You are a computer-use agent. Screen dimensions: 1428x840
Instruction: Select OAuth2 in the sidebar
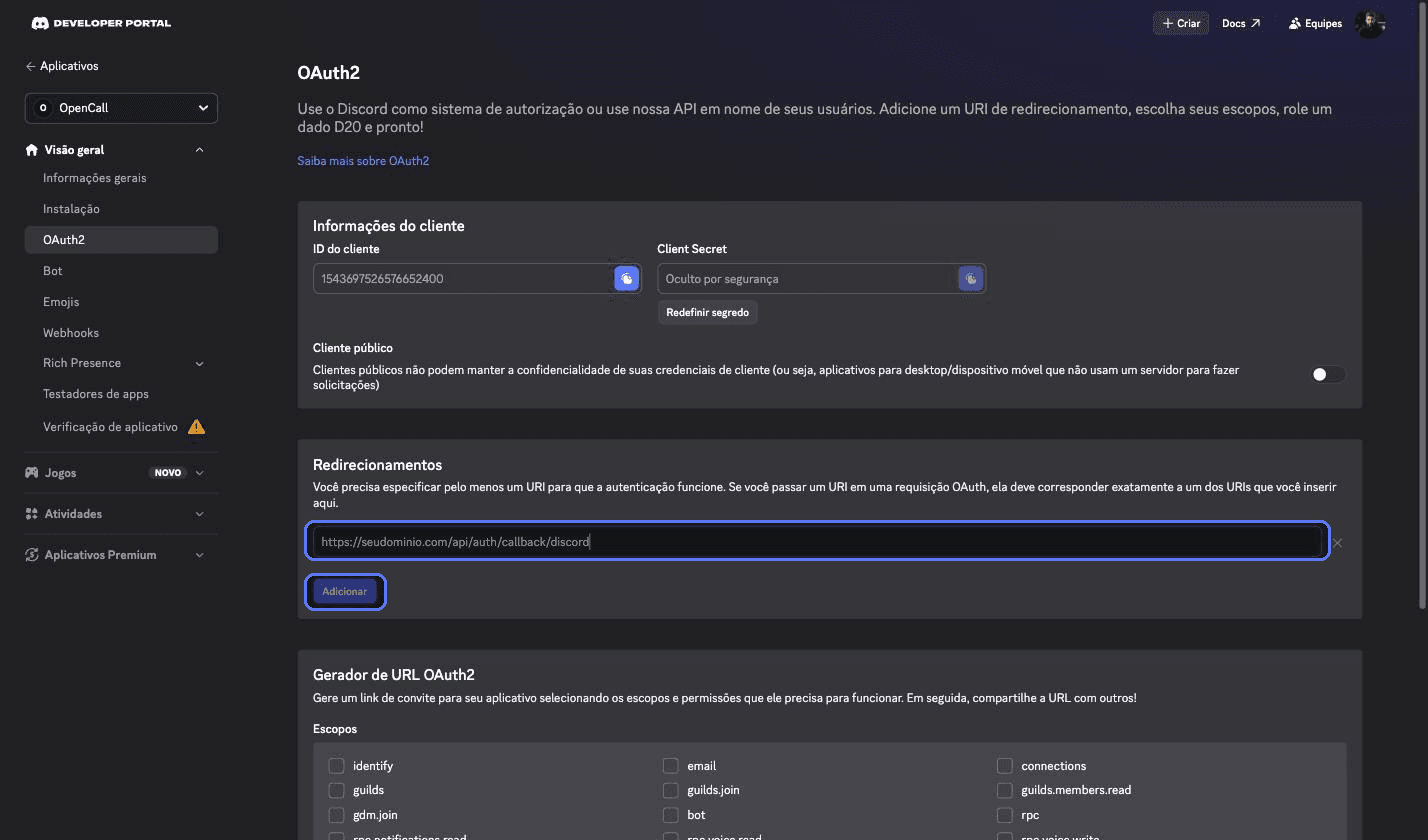click(x=121, y=240)
